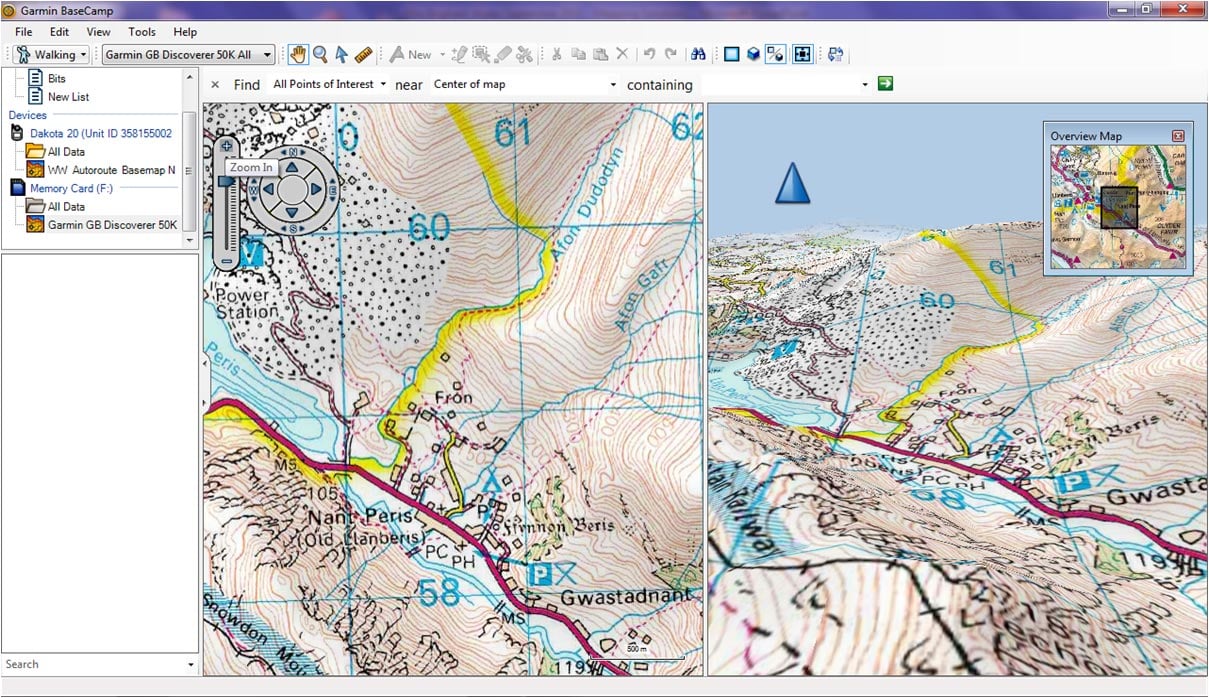Pan the map down with the south arrow
The image size is (1209, 698).
point(292,212)
